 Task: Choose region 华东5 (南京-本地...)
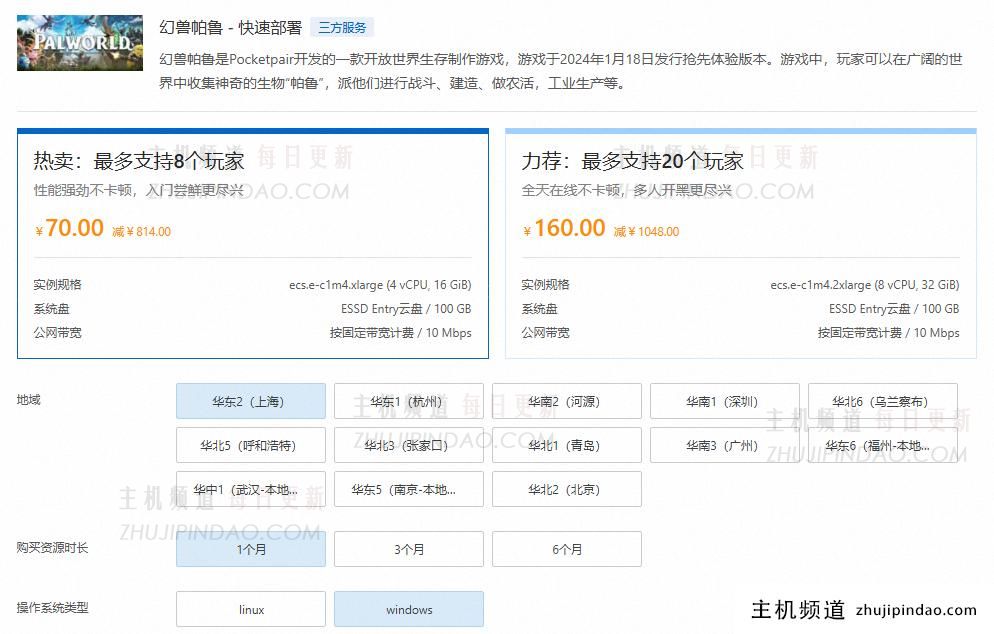click(x=409, y=489)
